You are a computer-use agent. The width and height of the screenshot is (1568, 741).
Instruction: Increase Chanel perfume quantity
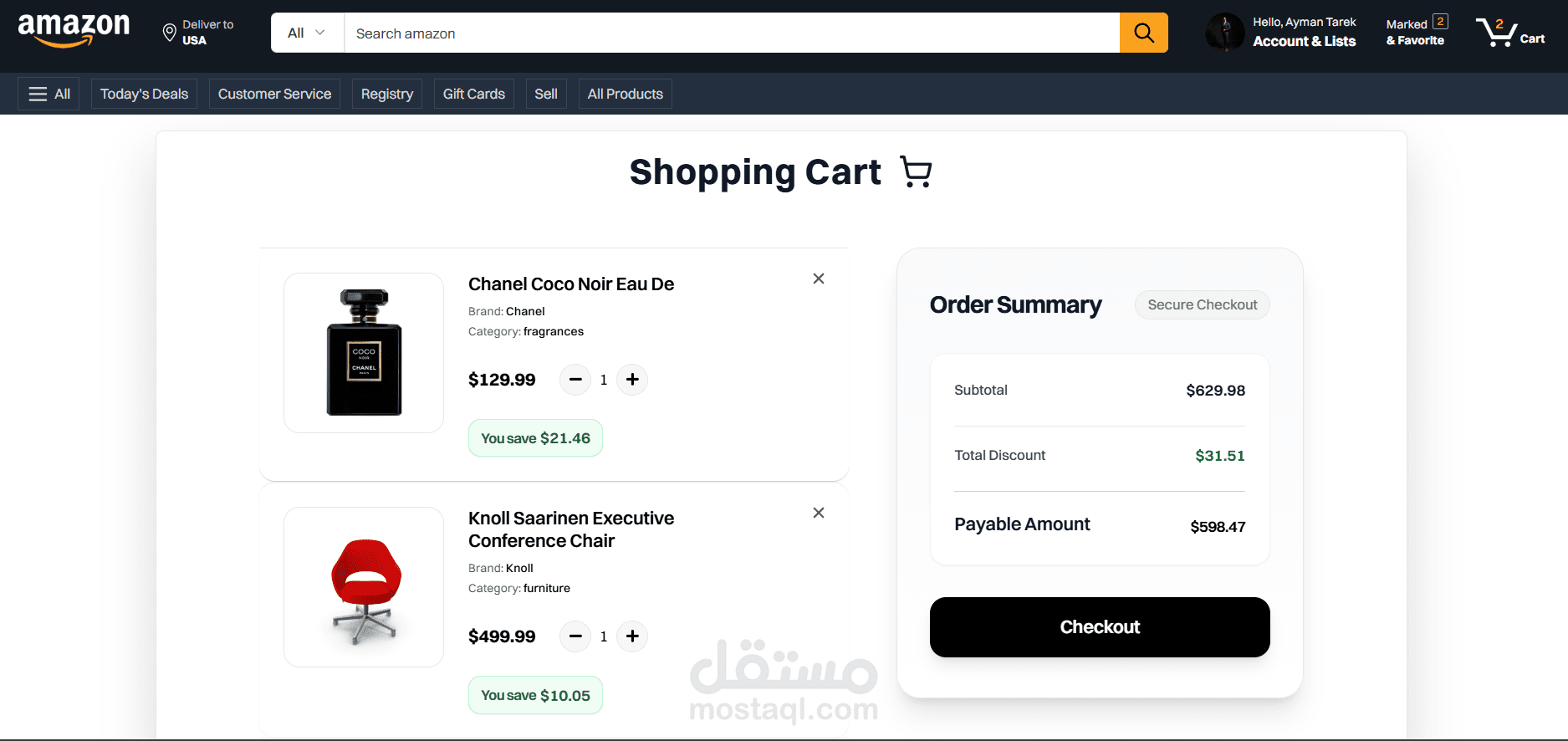632,380
